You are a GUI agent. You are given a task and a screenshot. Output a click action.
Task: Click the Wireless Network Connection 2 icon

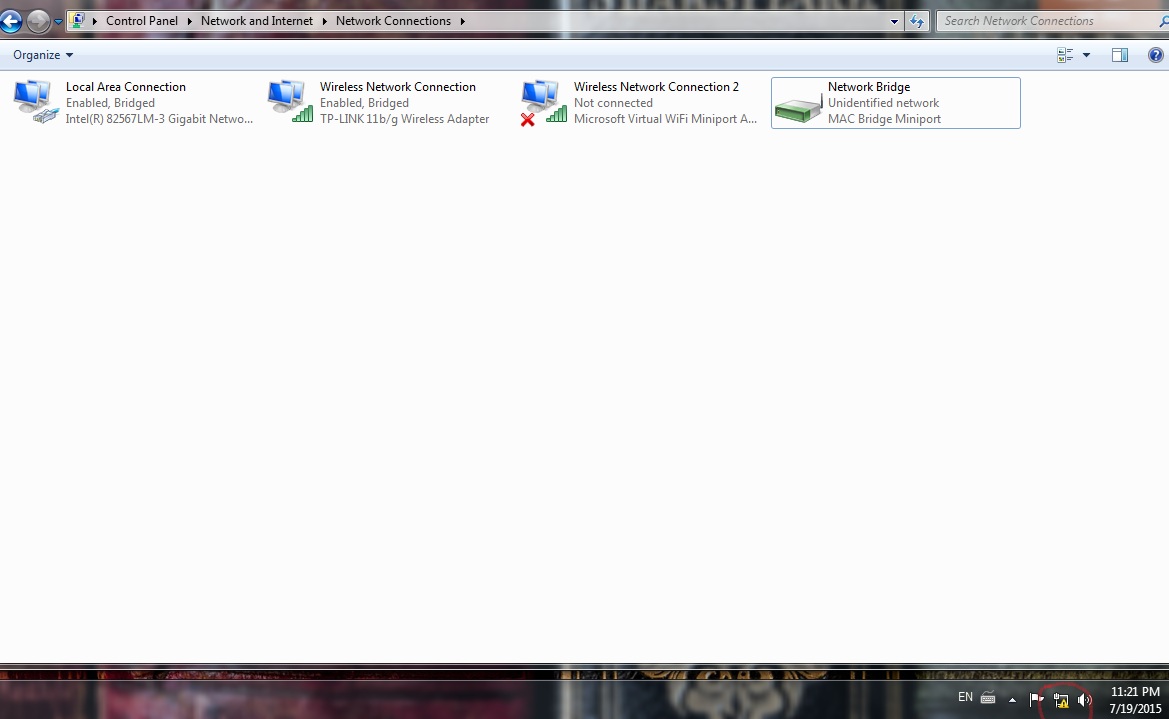[544, 102]
